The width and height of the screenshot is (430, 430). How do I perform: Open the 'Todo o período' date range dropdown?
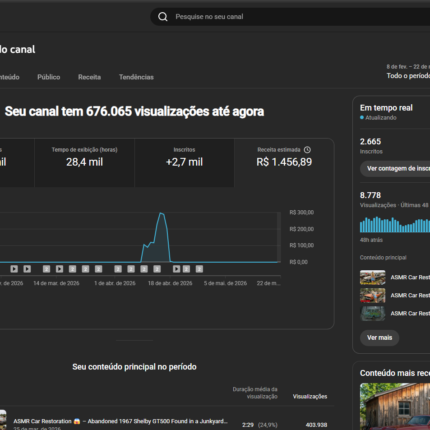click(x=408, y=71)
